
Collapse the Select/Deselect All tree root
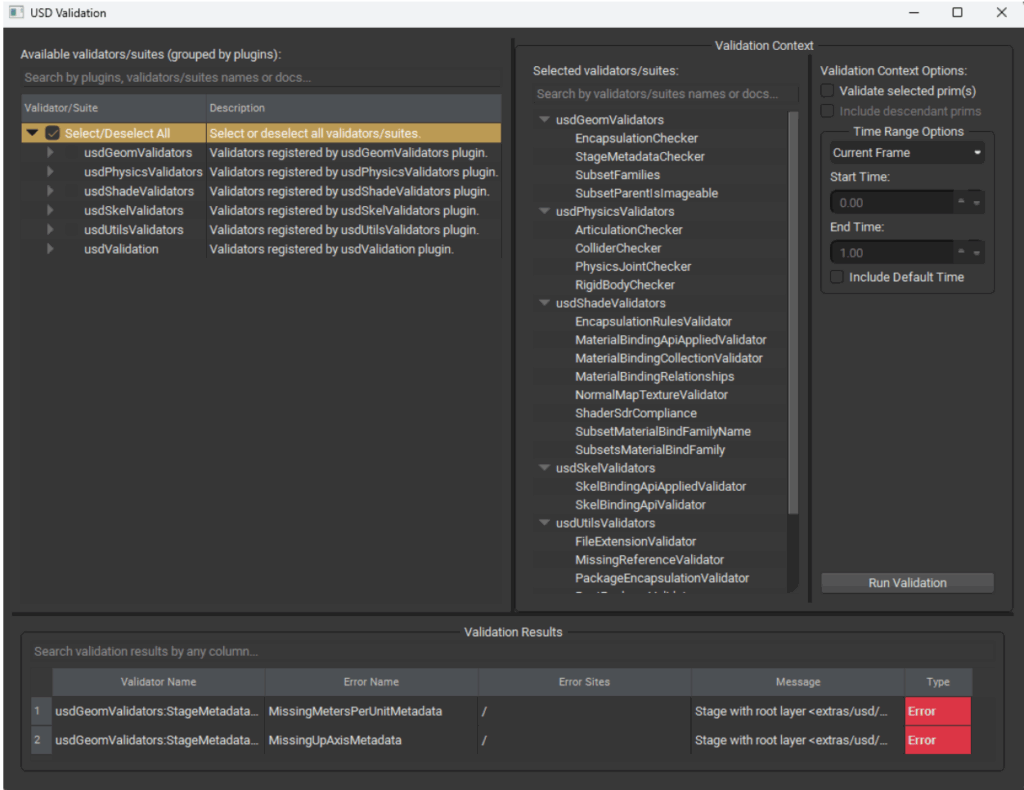(x=33, y=133)
